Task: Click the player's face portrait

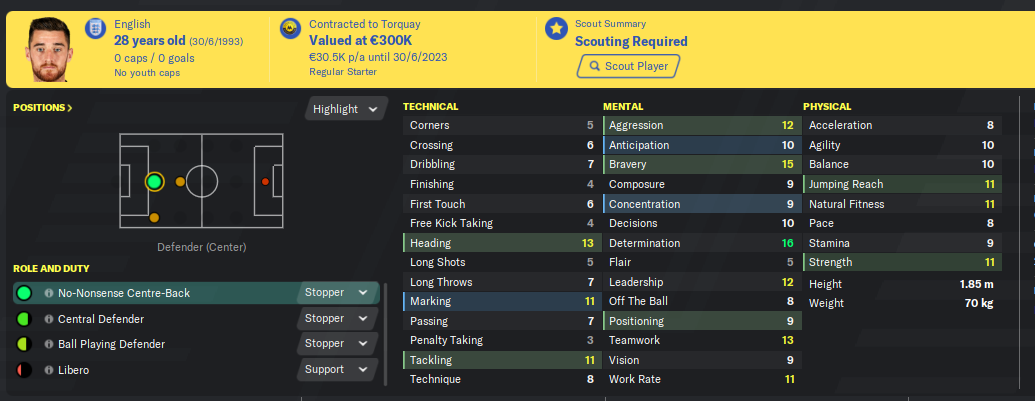Action: 48,50
